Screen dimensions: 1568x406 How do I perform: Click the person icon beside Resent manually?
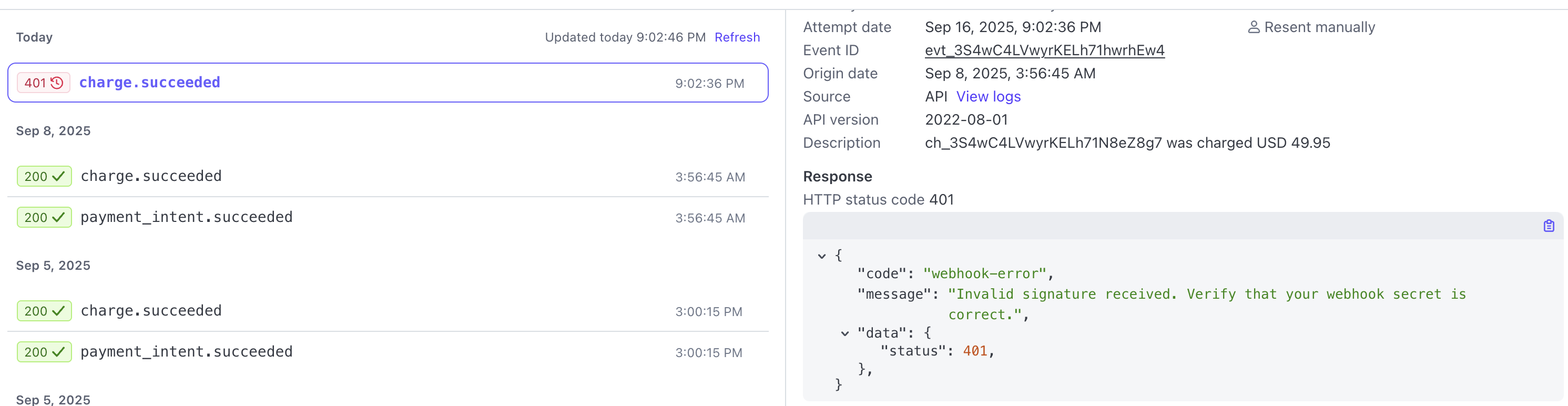pyautogui.click(x=1254, y=27)
